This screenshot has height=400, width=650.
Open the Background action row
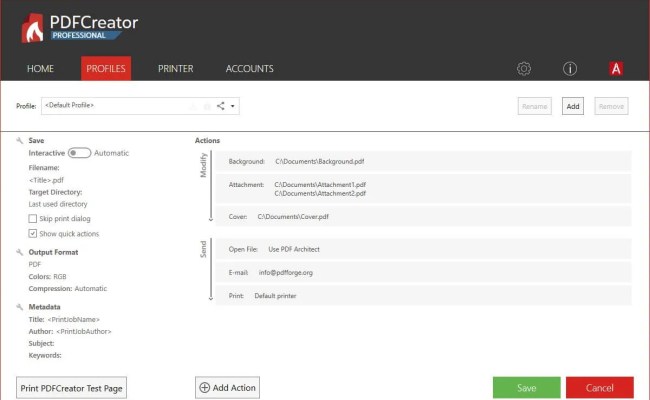(x=423, y=161)
